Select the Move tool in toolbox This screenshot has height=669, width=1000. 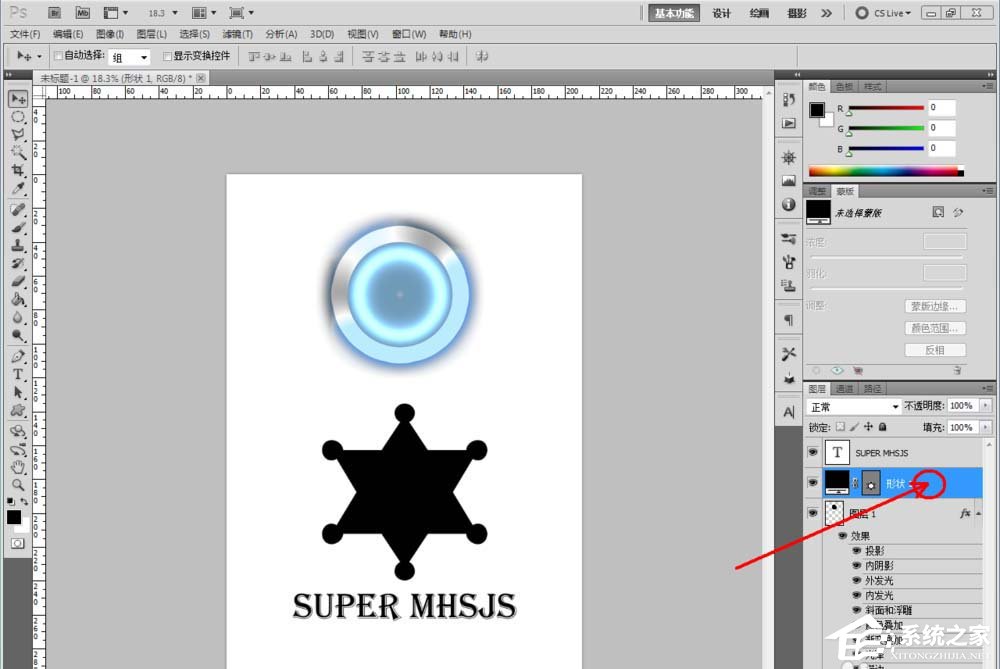pyautogui.click(x=18, y=98)
